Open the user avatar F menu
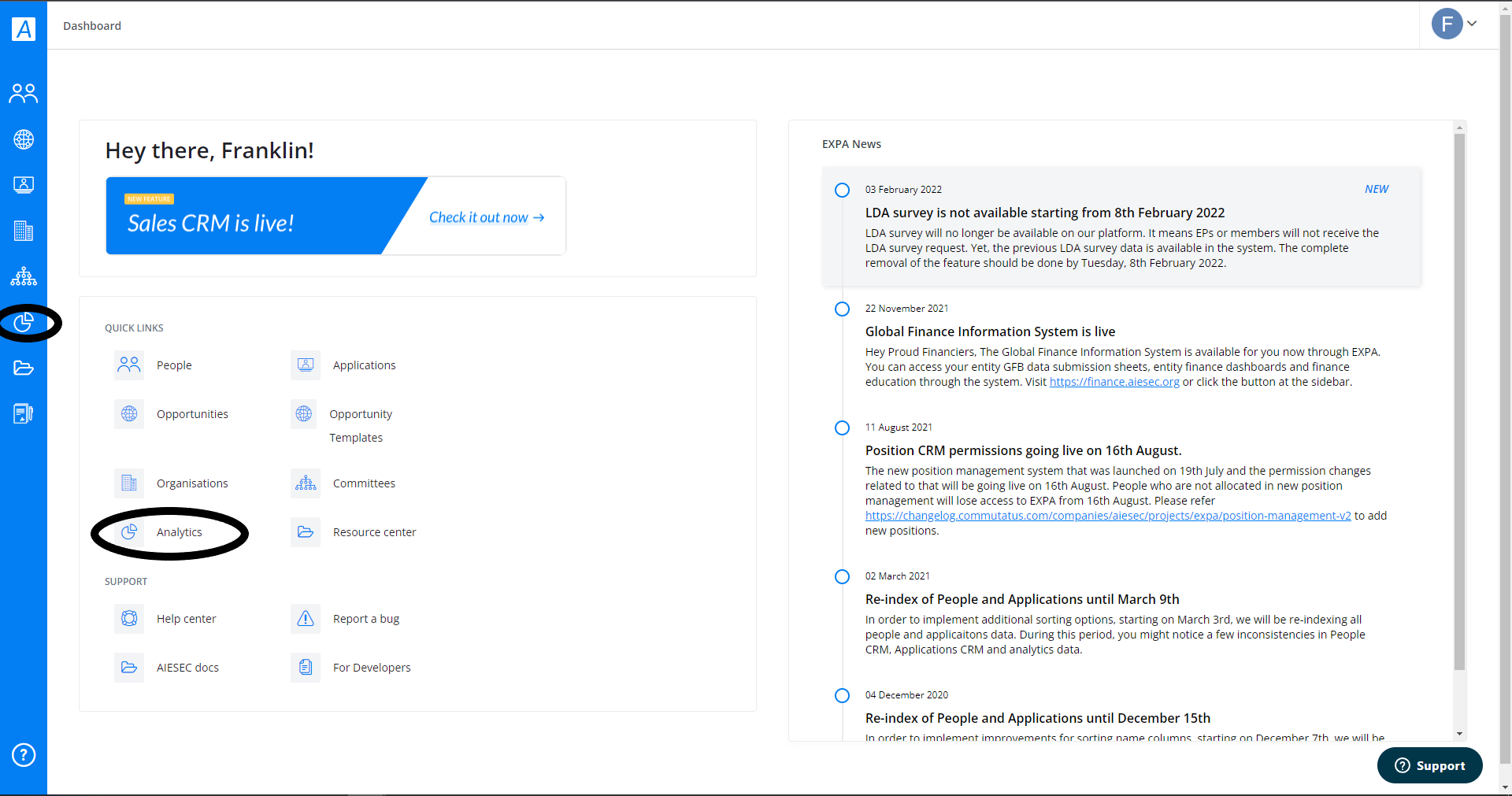Image resolution: width=1512 pixels, height=796 pixels. 1447,24
